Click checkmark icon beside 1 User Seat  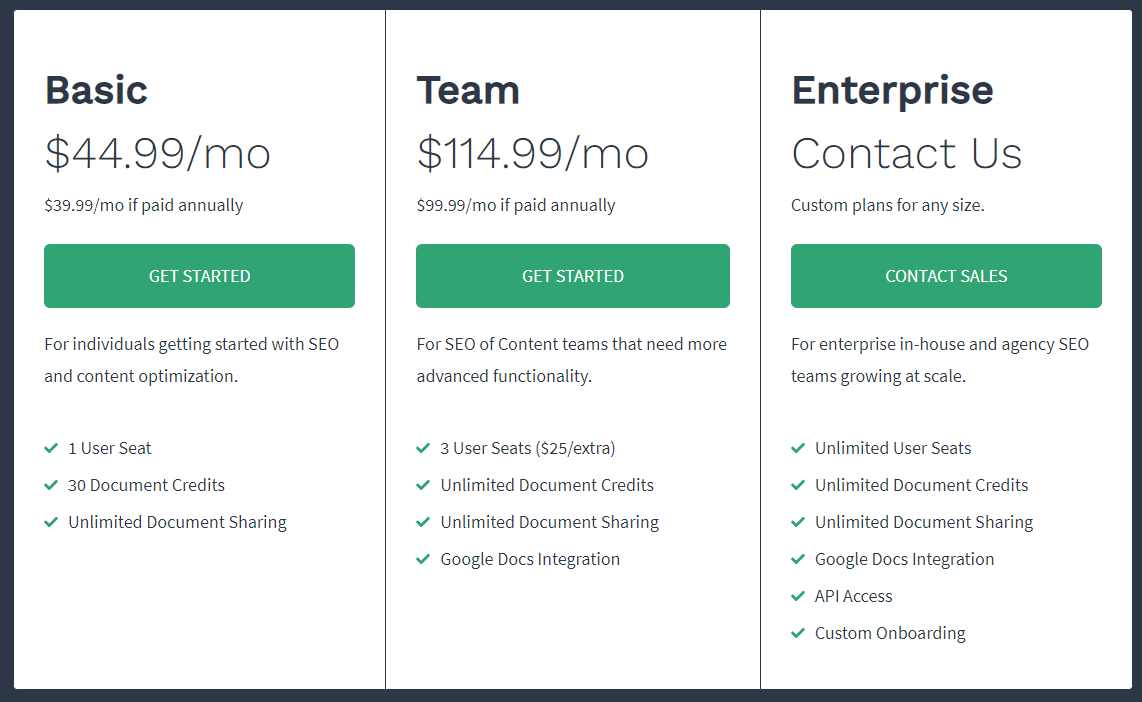(x=51, y=448)
